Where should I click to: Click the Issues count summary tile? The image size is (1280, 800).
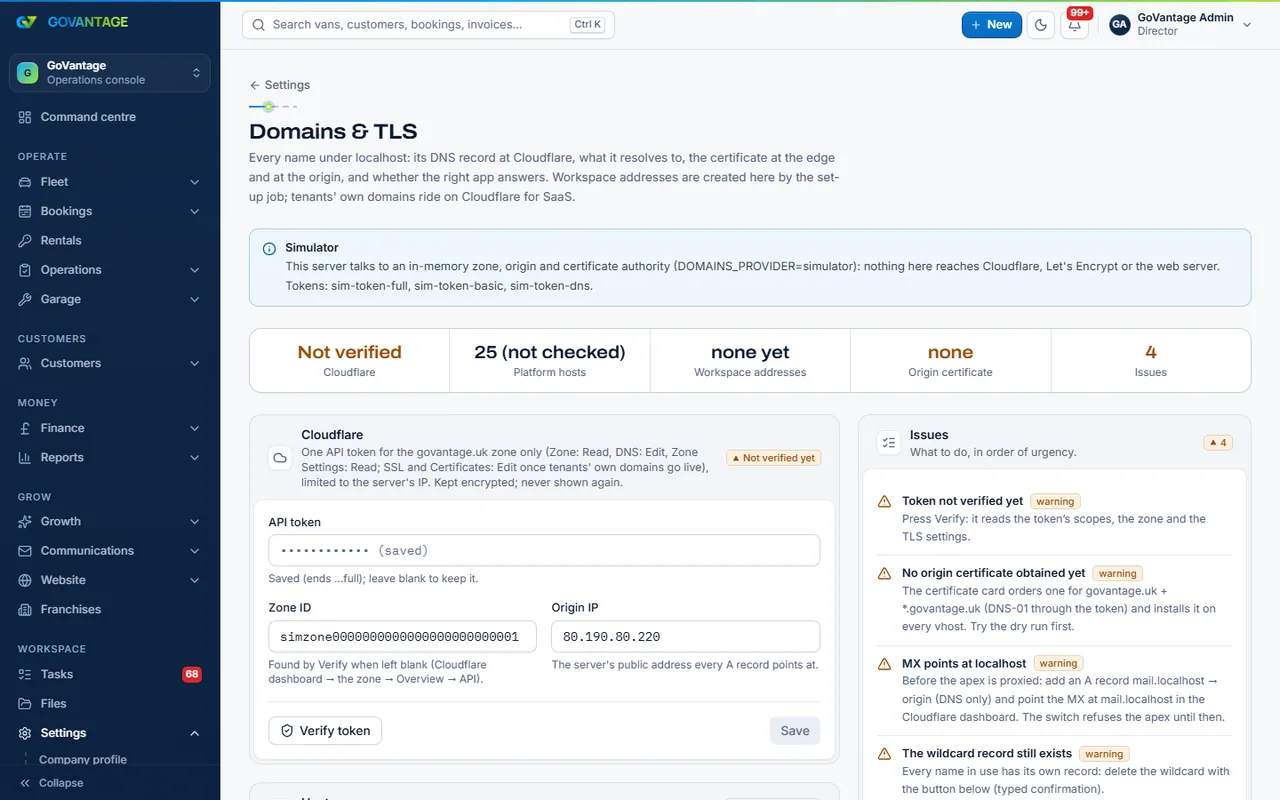click(x=1150, y=361)
